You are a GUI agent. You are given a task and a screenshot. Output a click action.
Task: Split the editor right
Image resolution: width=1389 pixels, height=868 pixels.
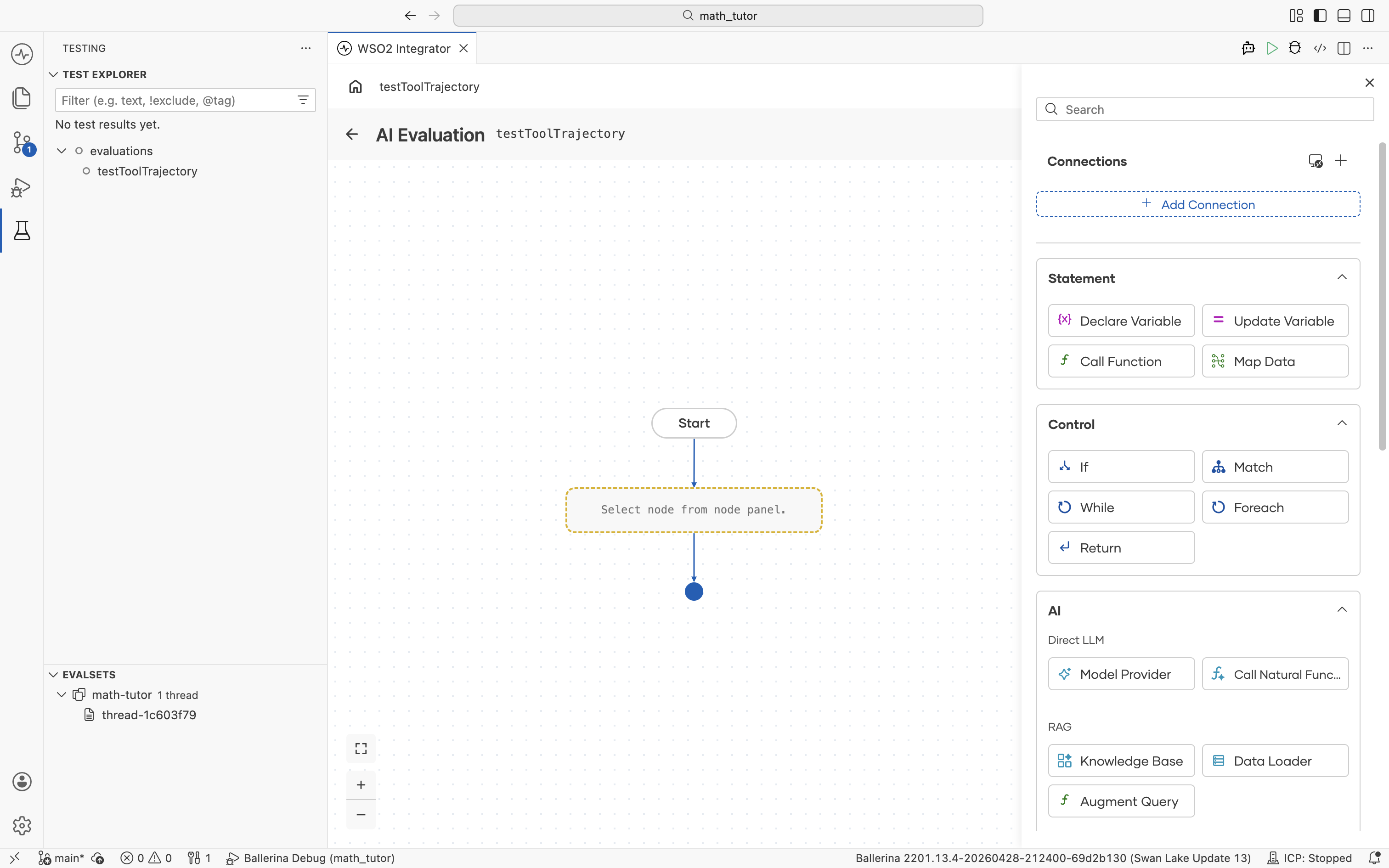[1344, 48]
